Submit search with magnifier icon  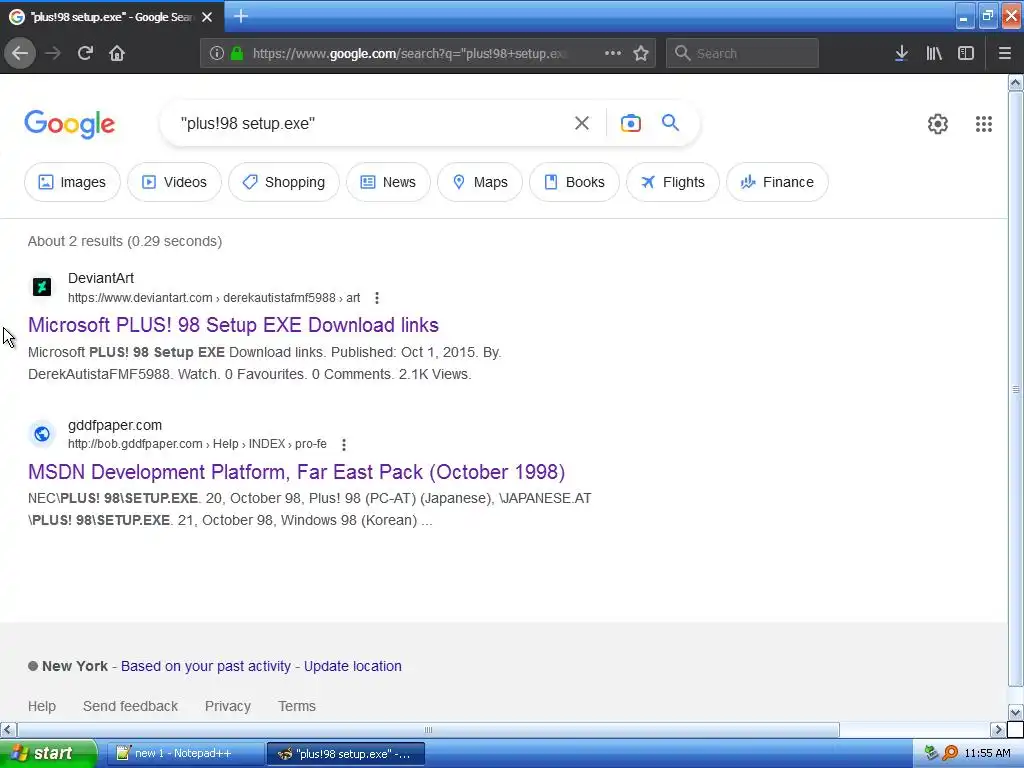point(670,123)
